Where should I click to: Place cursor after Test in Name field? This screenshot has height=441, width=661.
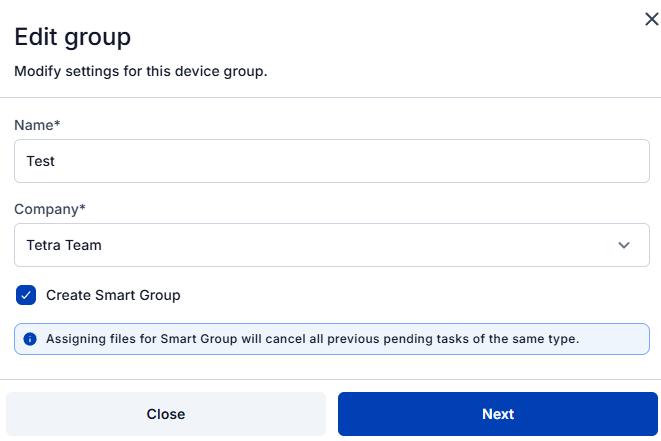coord(56,161)
